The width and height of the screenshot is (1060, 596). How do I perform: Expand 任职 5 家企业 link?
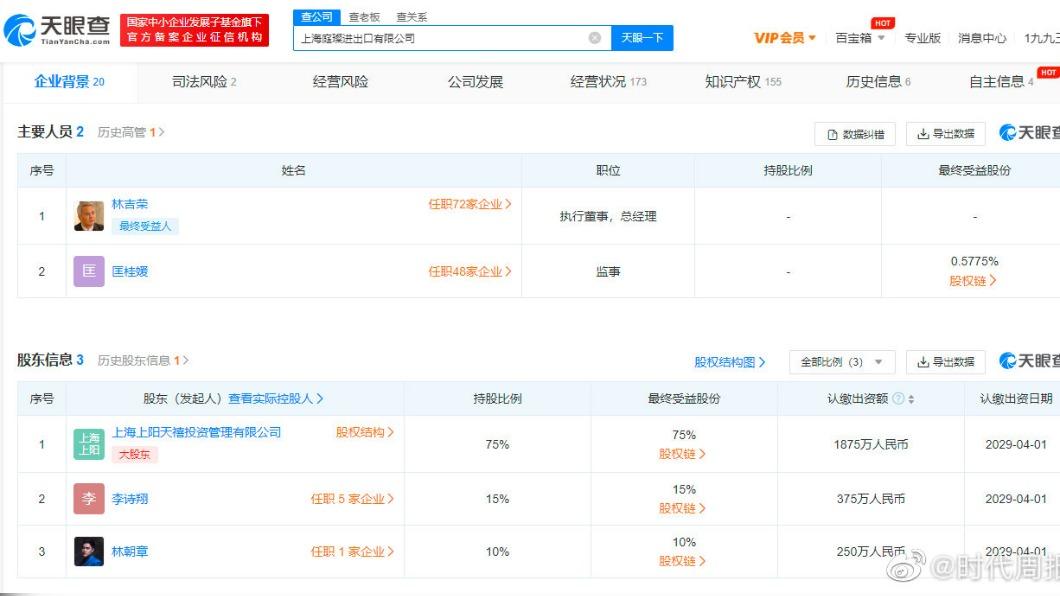pos(352,499)
